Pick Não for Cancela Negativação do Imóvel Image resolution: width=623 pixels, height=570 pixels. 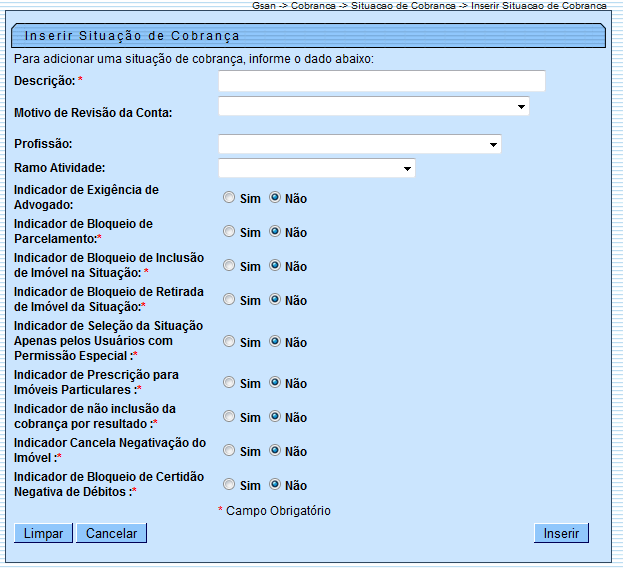coord(275,451)
